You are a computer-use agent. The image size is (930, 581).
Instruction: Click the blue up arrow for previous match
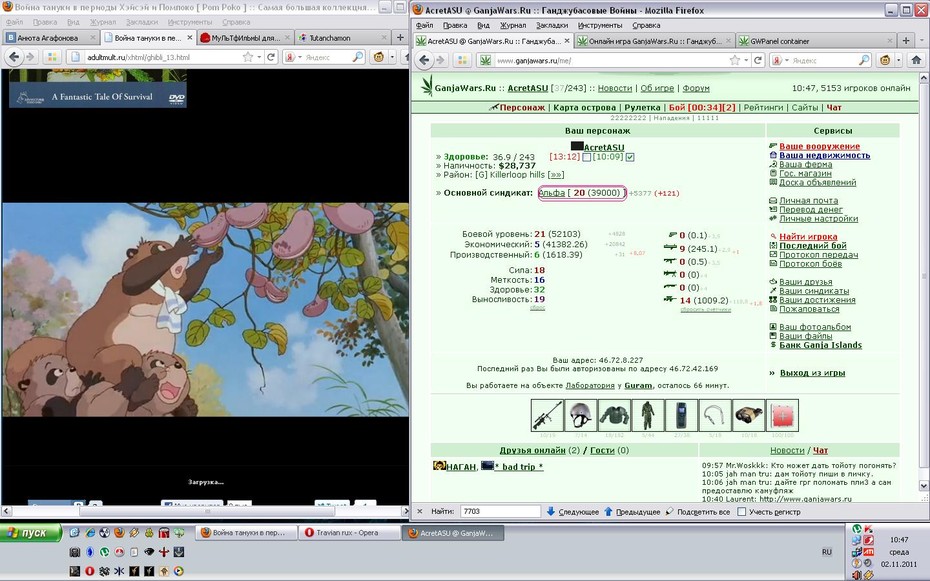(x=608, y=511)
